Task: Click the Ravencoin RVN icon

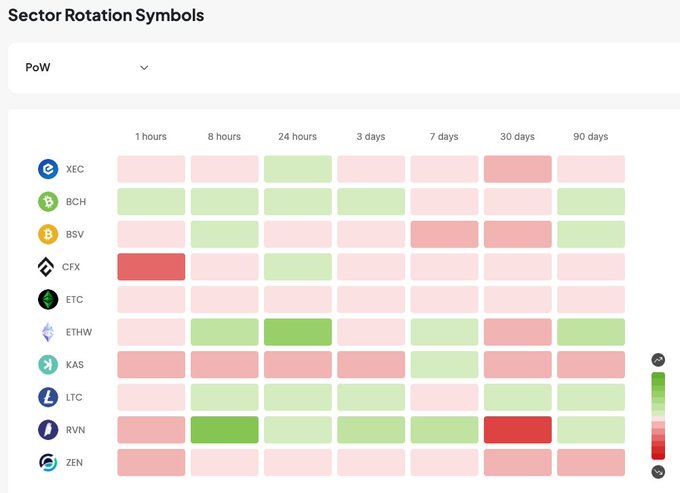Action: [48, 430]
